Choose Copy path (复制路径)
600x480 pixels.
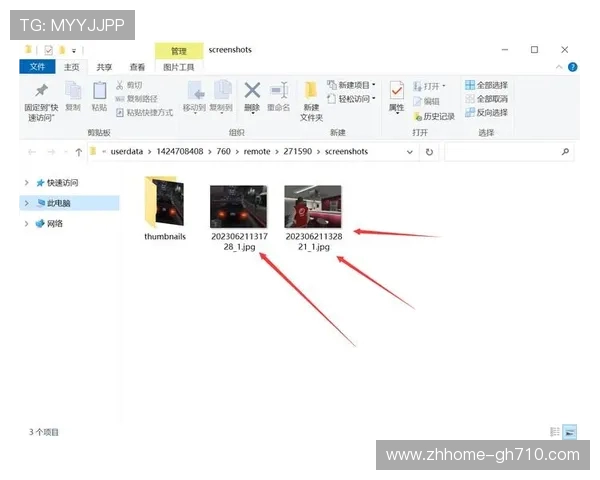[137, 99]
